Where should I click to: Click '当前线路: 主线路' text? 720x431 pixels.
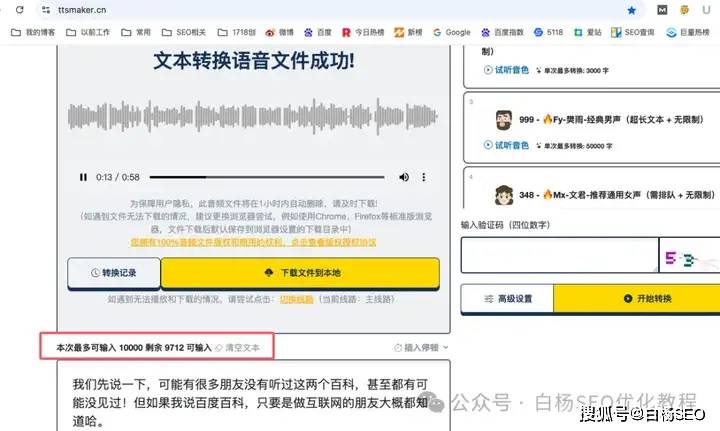pos(357,299)
